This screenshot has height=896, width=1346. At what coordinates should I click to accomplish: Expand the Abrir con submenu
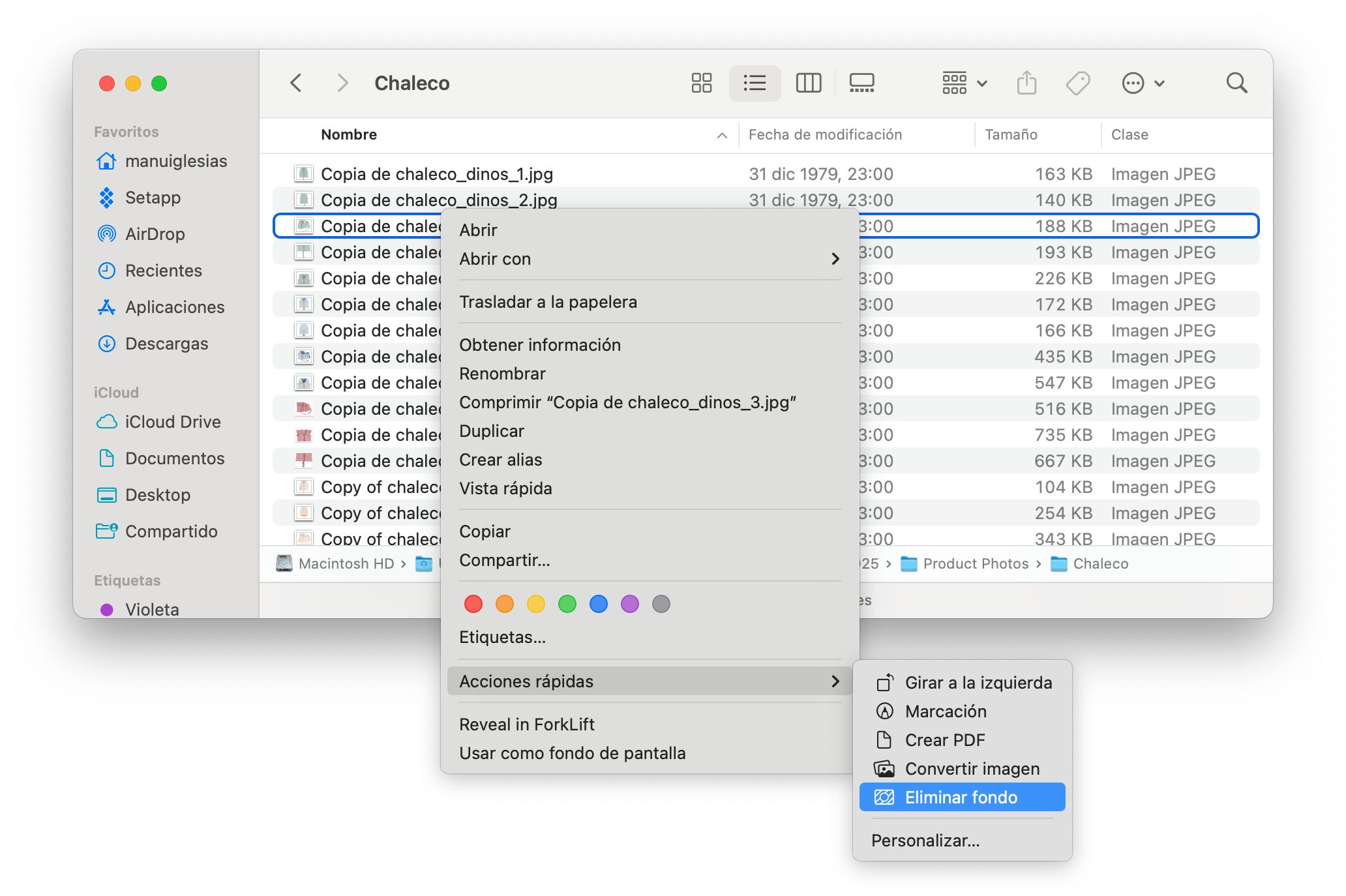(x=649, y=259)
